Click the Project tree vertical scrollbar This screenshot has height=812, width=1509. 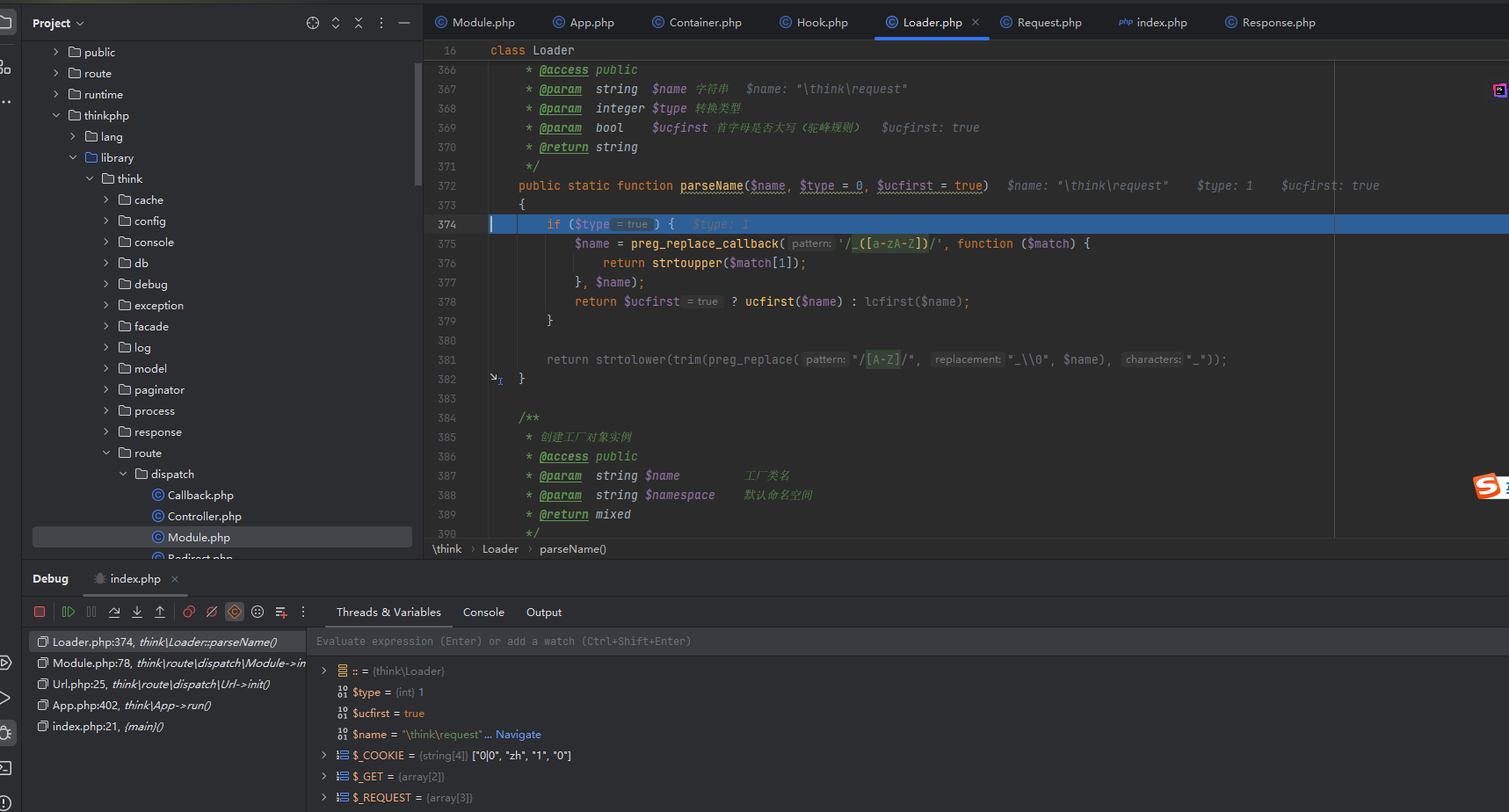pos(417,123)
